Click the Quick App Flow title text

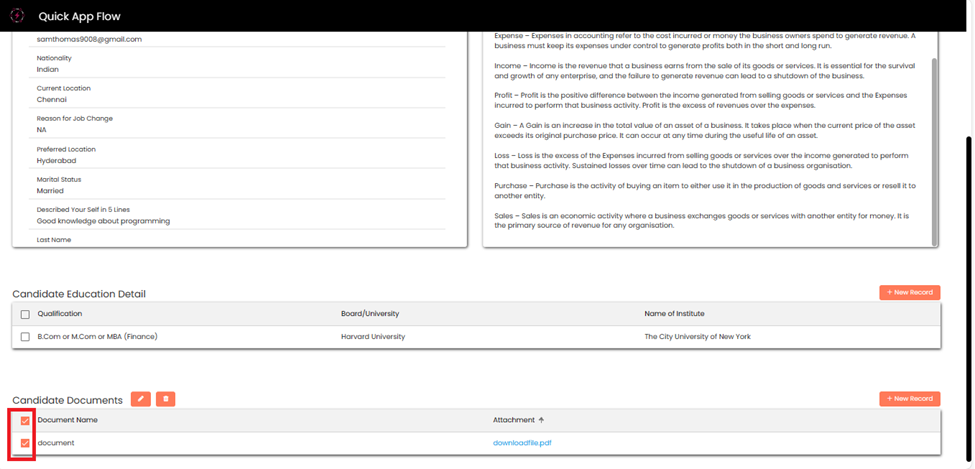pos(78,16)
